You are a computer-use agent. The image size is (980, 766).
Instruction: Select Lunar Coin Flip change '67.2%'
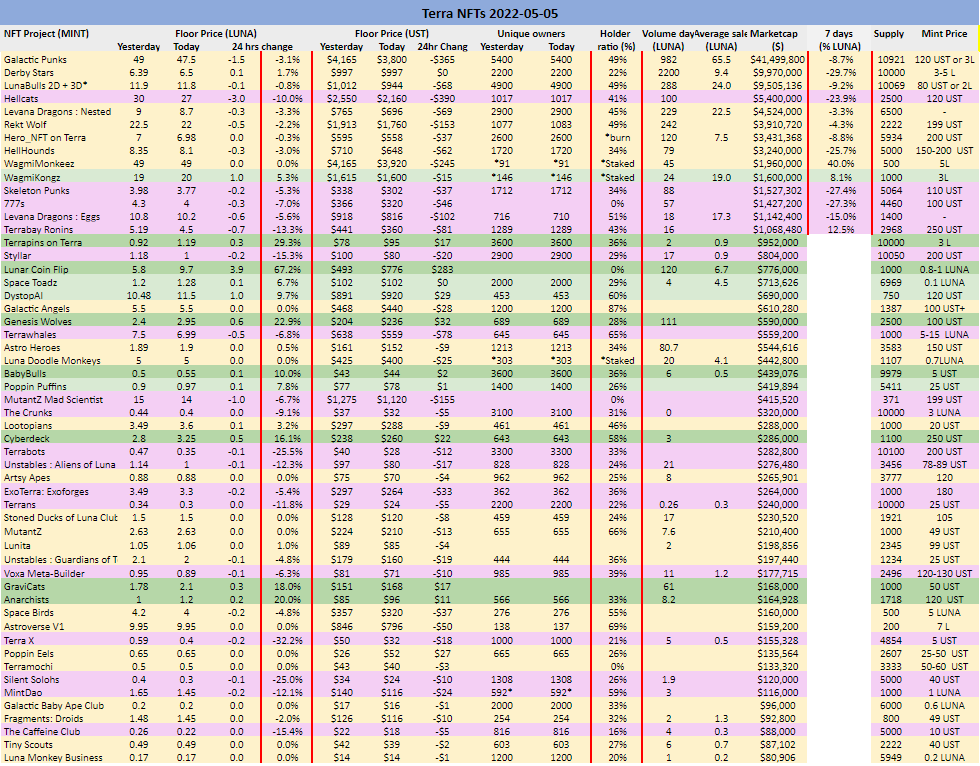[x=288, y=269]
